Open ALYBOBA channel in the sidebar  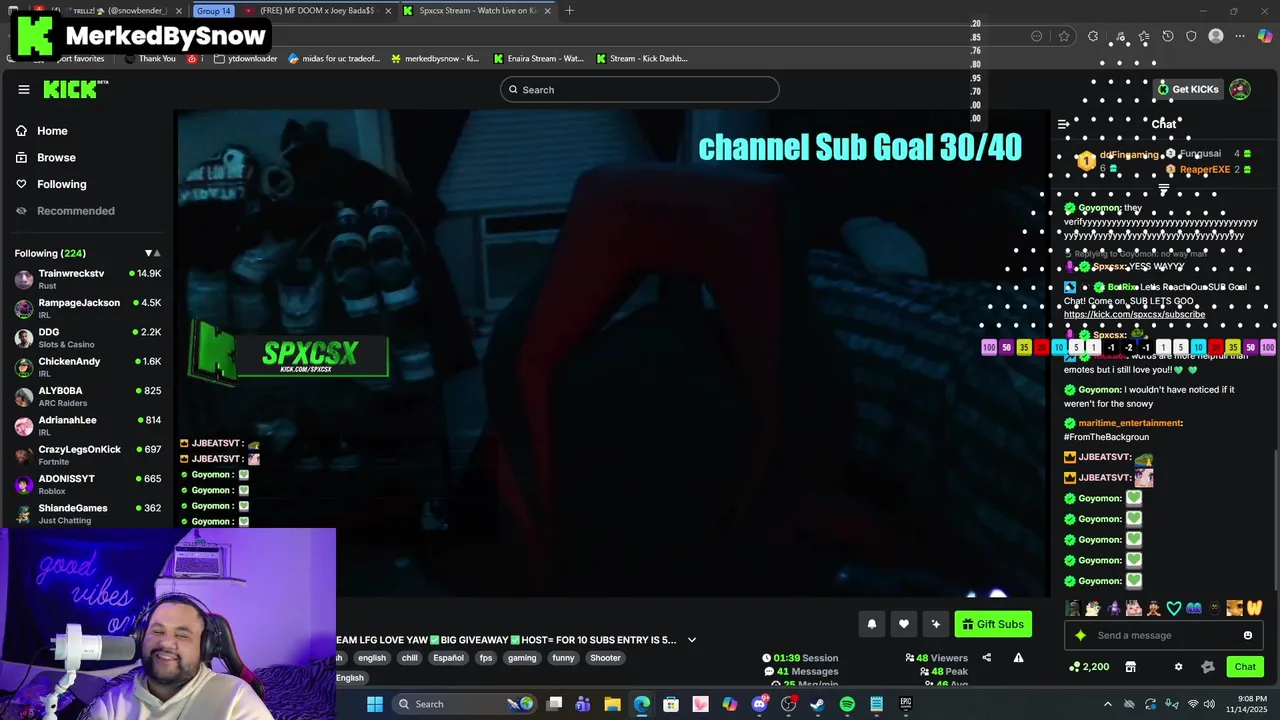tap(88, 396)
